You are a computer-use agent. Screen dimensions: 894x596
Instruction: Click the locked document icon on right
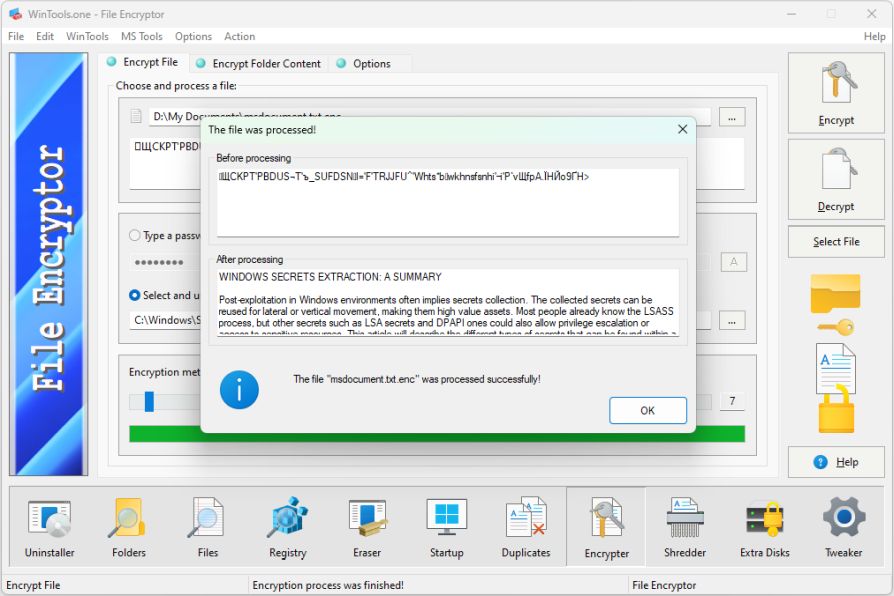pos(836,388)
